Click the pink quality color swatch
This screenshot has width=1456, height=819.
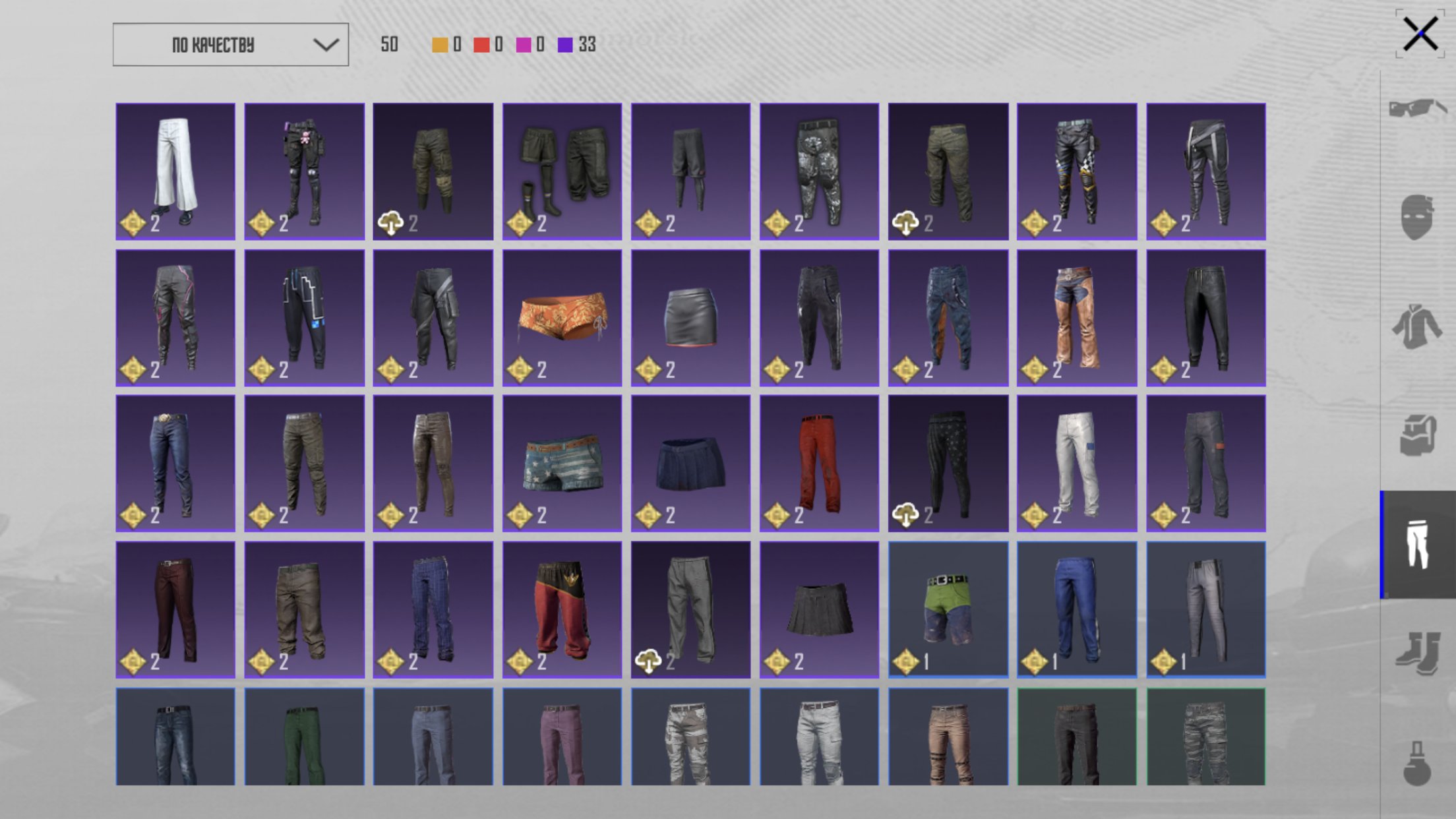coord(523,45)
